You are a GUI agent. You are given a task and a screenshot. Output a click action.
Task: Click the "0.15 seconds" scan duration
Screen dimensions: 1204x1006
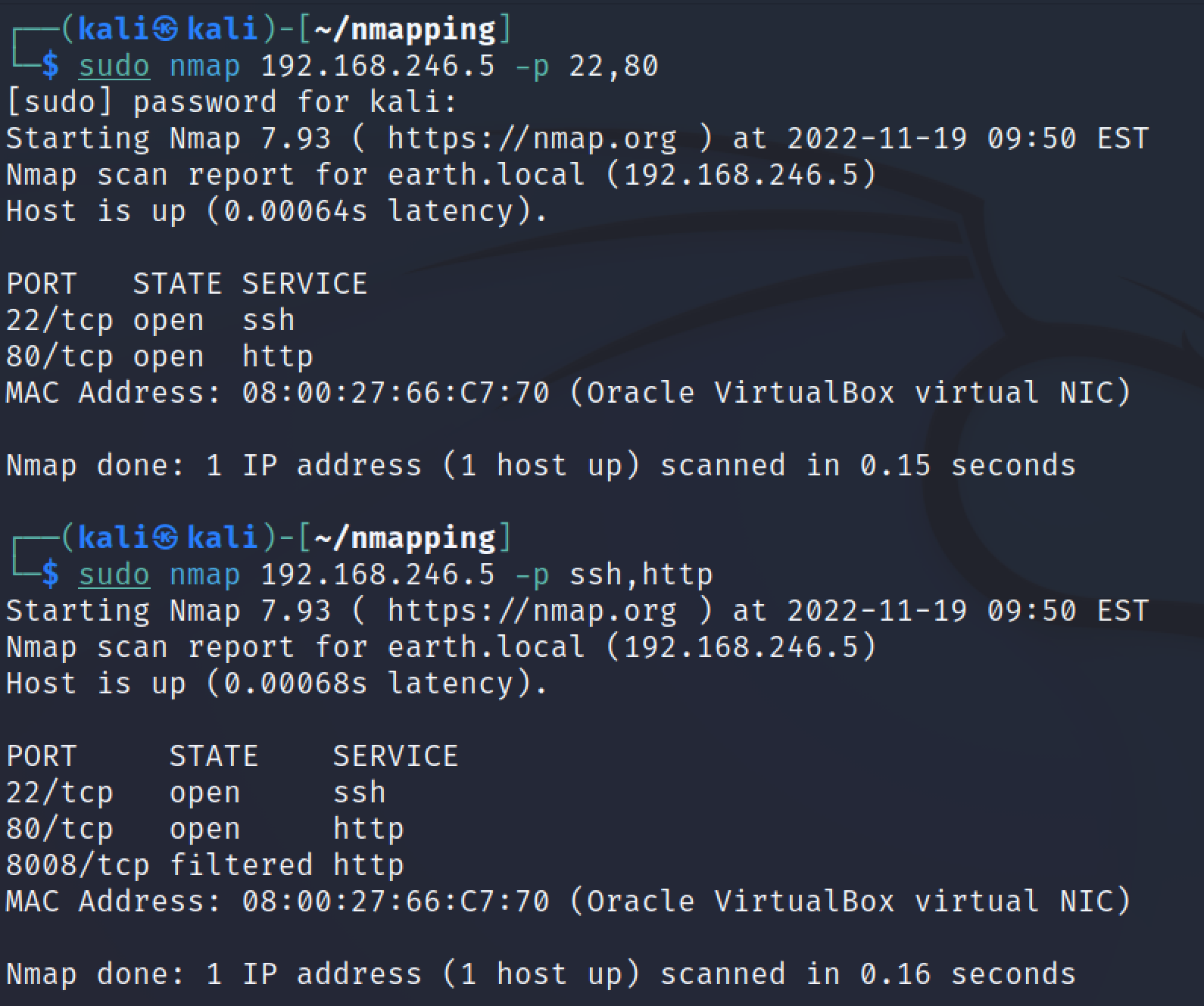967,466
